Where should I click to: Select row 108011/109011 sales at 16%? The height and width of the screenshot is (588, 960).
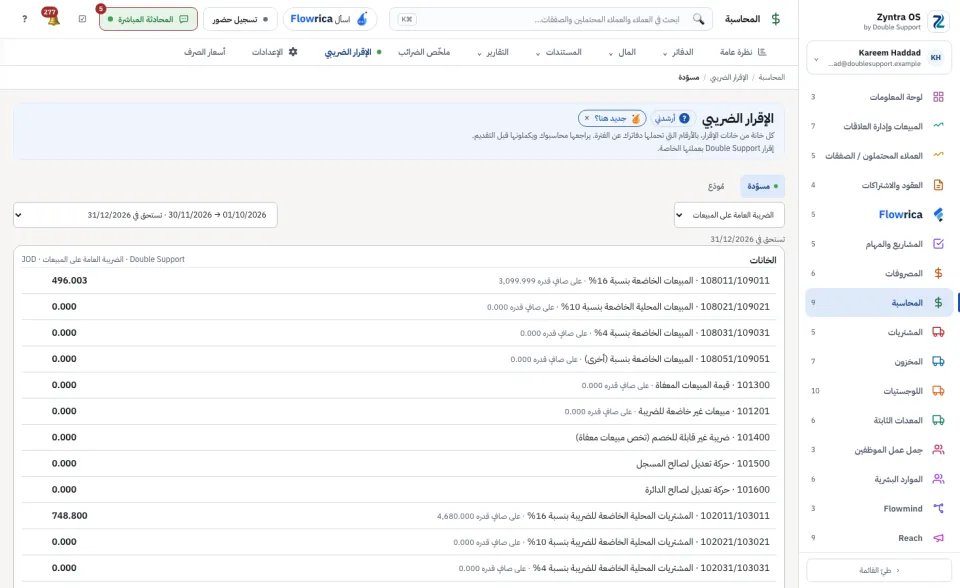399,281
